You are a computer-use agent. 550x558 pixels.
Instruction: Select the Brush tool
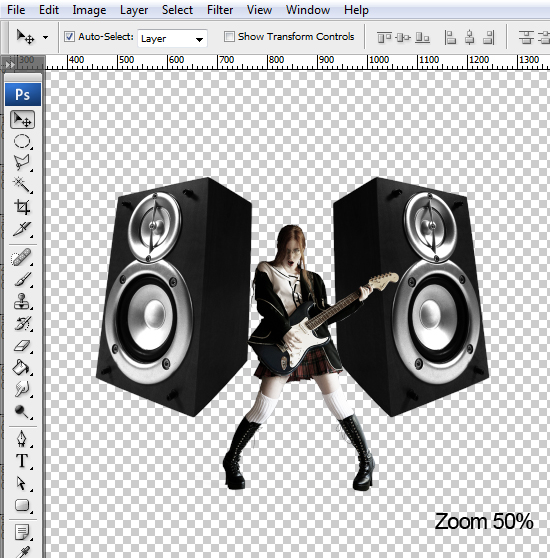click(x=22, y=279)
